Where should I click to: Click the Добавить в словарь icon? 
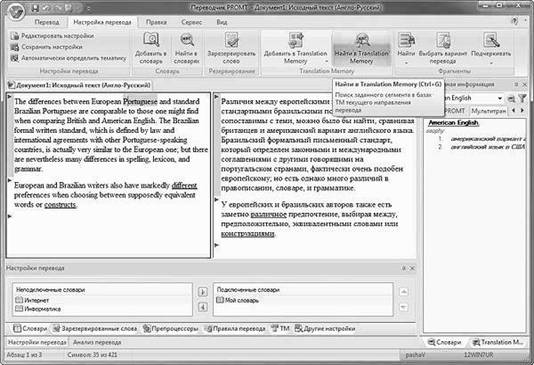click(x=151, y=39)
